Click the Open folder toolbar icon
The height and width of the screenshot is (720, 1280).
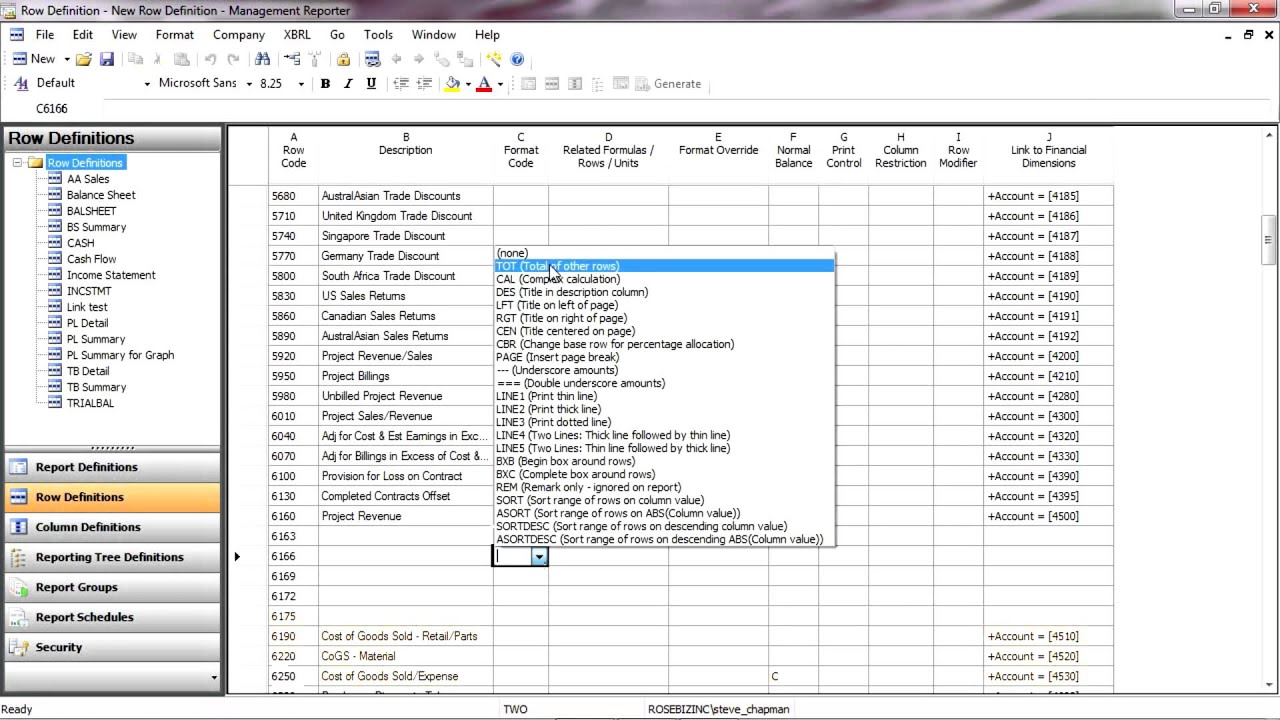pos(84,59)
